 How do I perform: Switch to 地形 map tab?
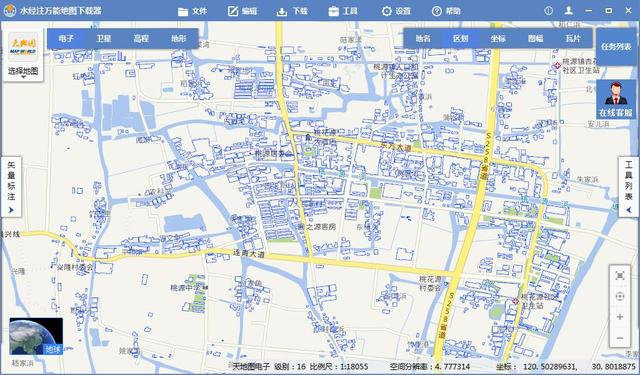coord(179,38)
